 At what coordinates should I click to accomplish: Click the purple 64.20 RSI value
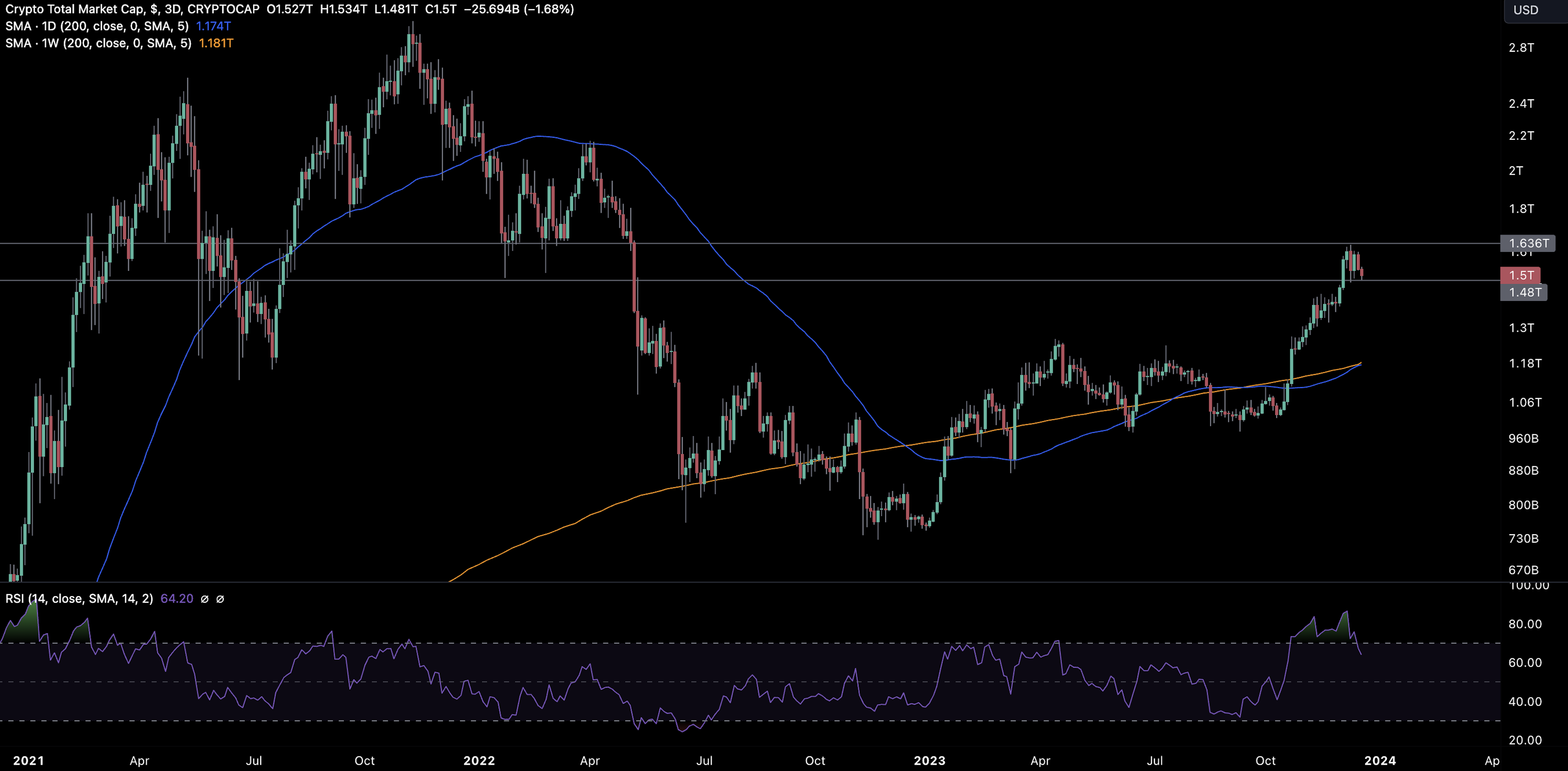click(x=176, y=599)
